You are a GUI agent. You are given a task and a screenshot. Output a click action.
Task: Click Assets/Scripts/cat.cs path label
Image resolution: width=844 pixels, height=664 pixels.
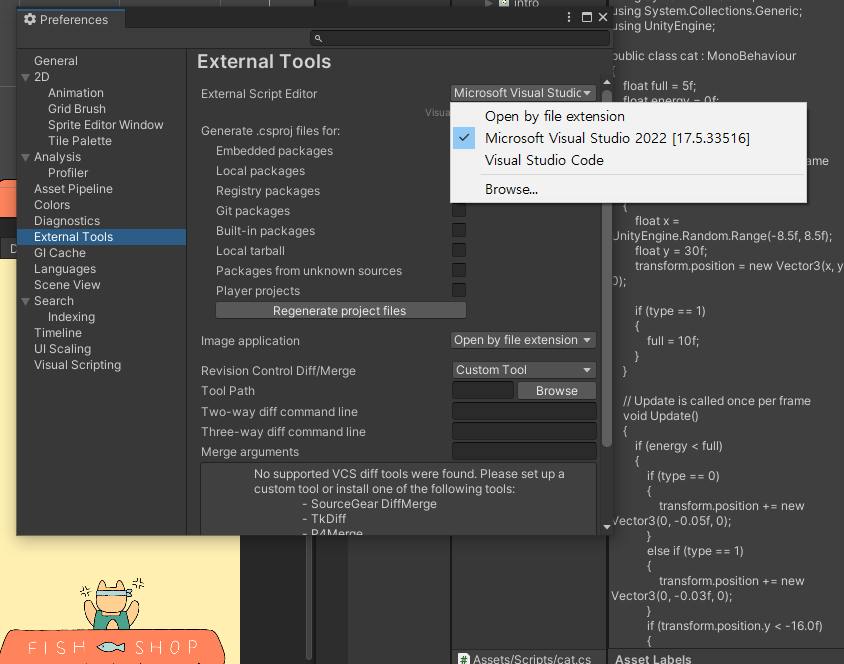pos(532,659)
